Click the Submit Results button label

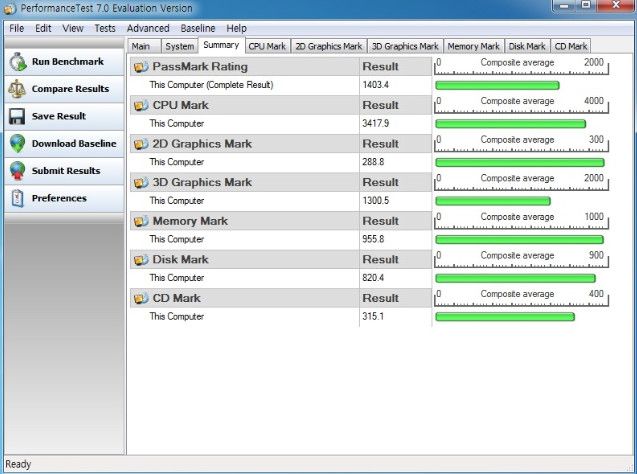point(66,171)
